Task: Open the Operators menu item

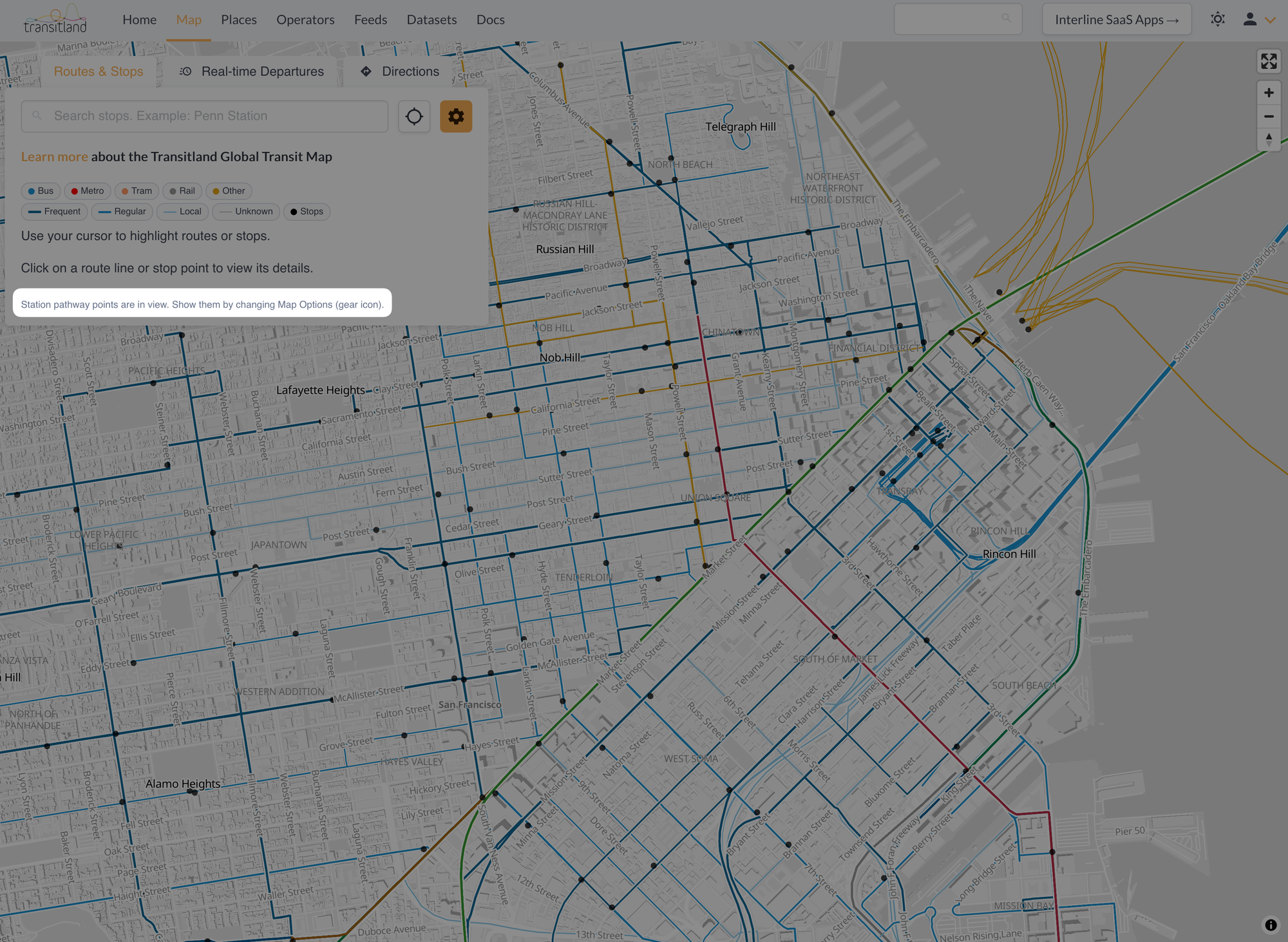Action: [305, 20]
